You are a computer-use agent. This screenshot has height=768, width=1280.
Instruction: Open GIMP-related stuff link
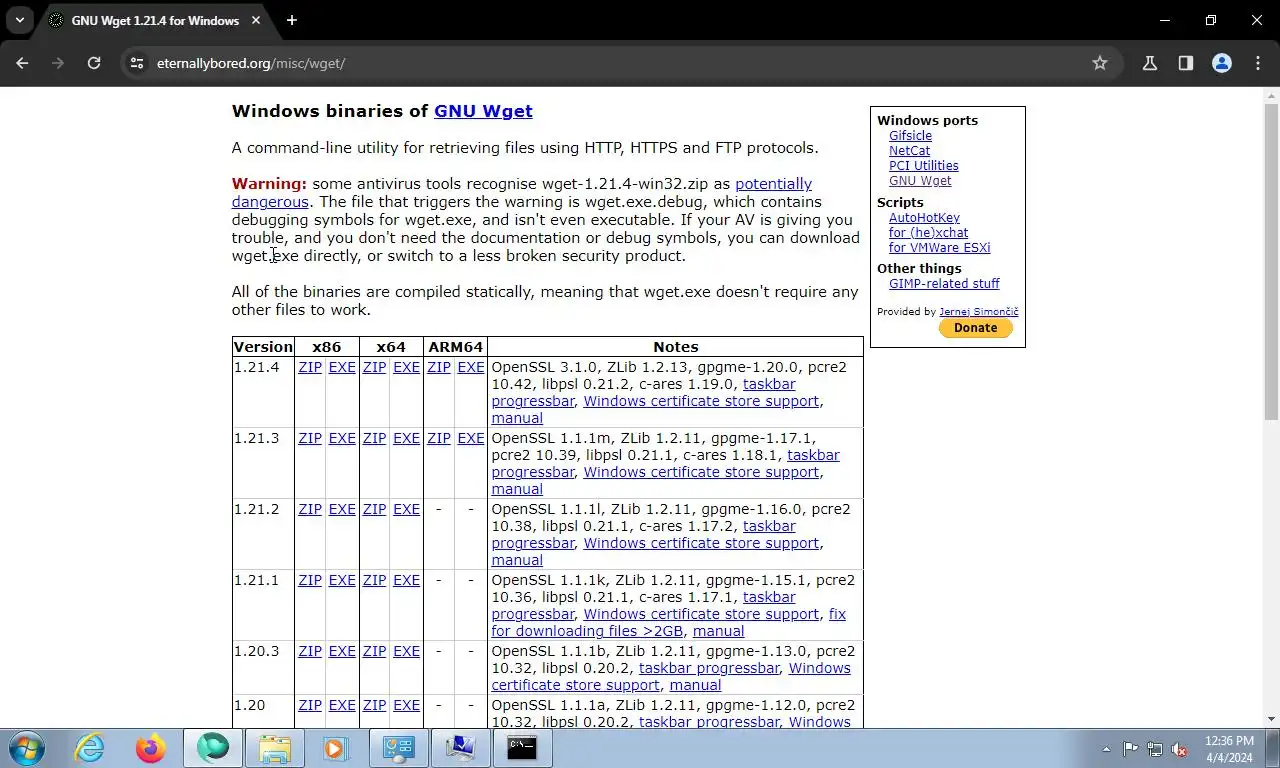pos(944,284)
